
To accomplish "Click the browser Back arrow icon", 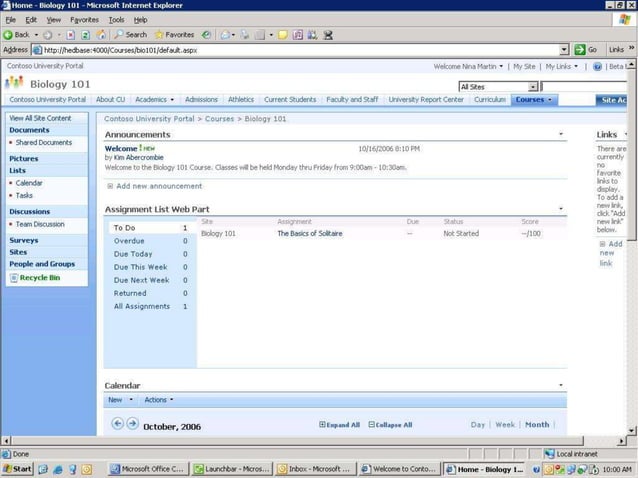I will [9, 34].
